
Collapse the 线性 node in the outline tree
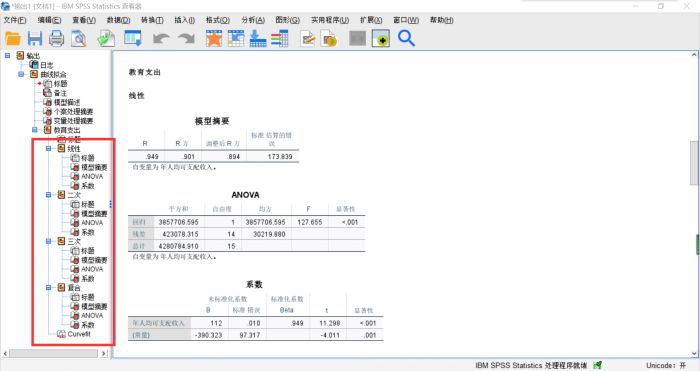[49, 149]
